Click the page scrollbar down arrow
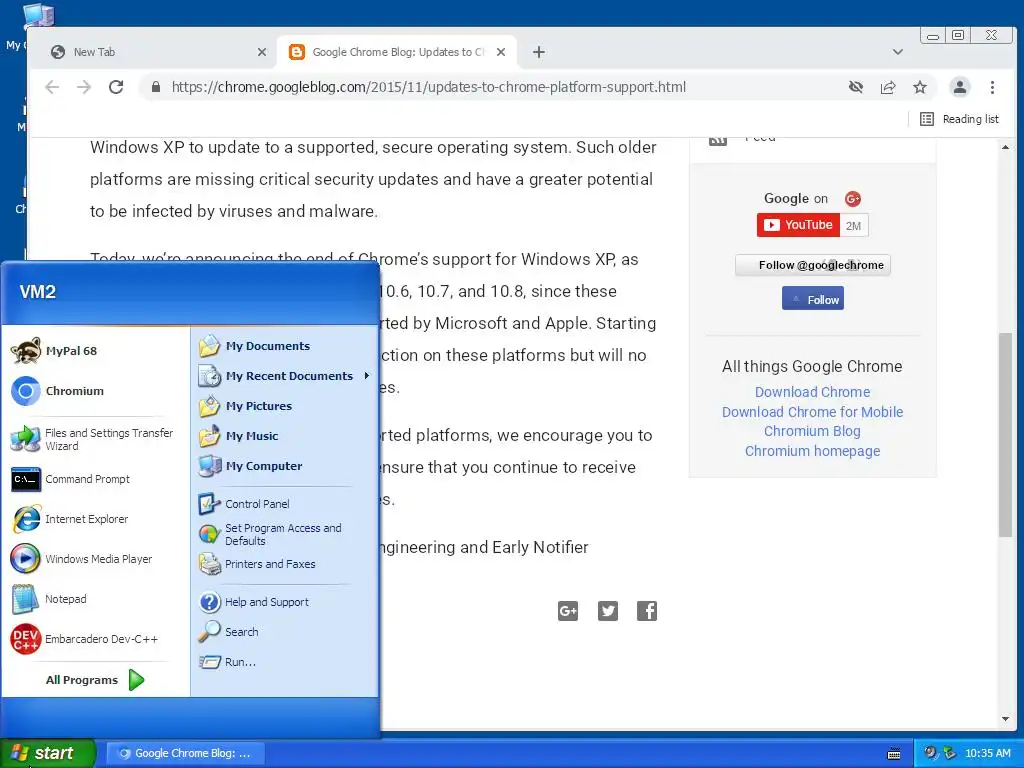 tap(1005, 720)
